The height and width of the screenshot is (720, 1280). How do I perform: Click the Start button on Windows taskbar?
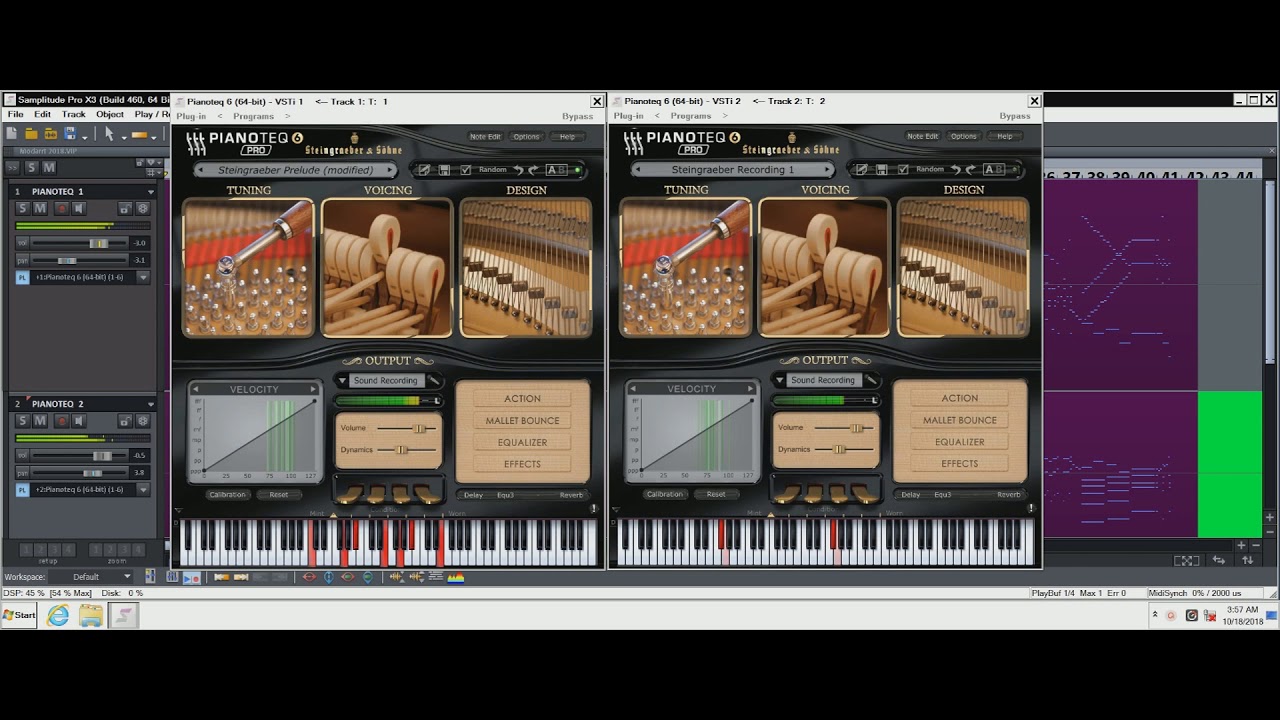tap(19, 616)
